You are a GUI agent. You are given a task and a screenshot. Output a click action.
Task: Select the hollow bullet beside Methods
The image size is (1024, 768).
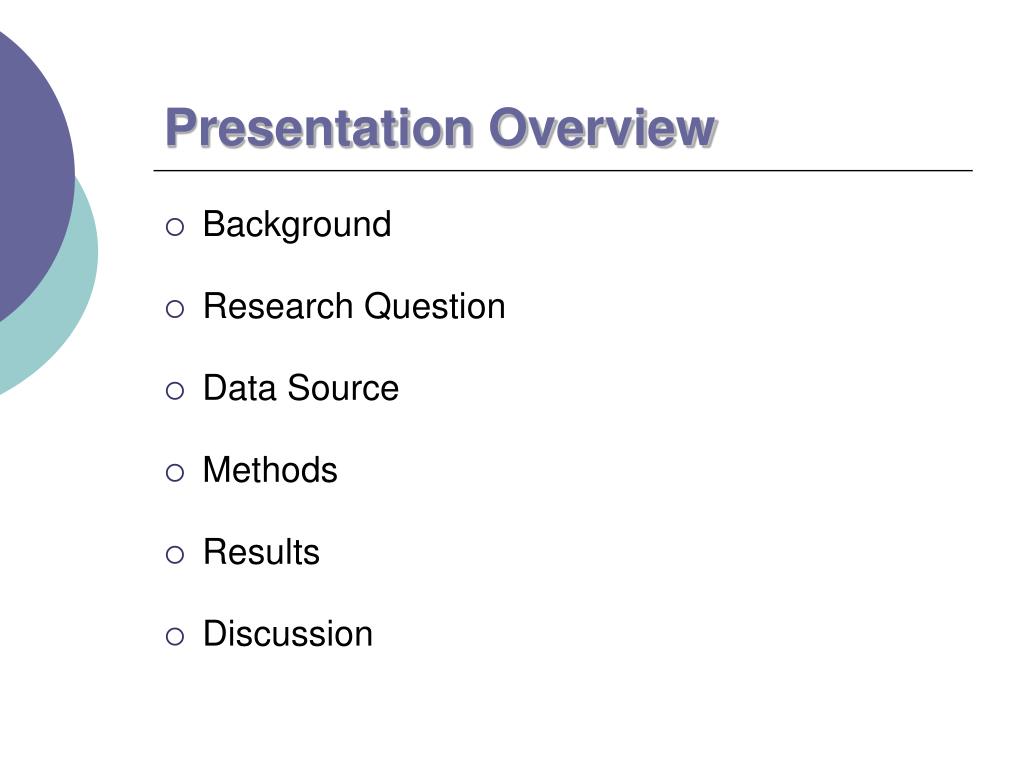[175, 473]
